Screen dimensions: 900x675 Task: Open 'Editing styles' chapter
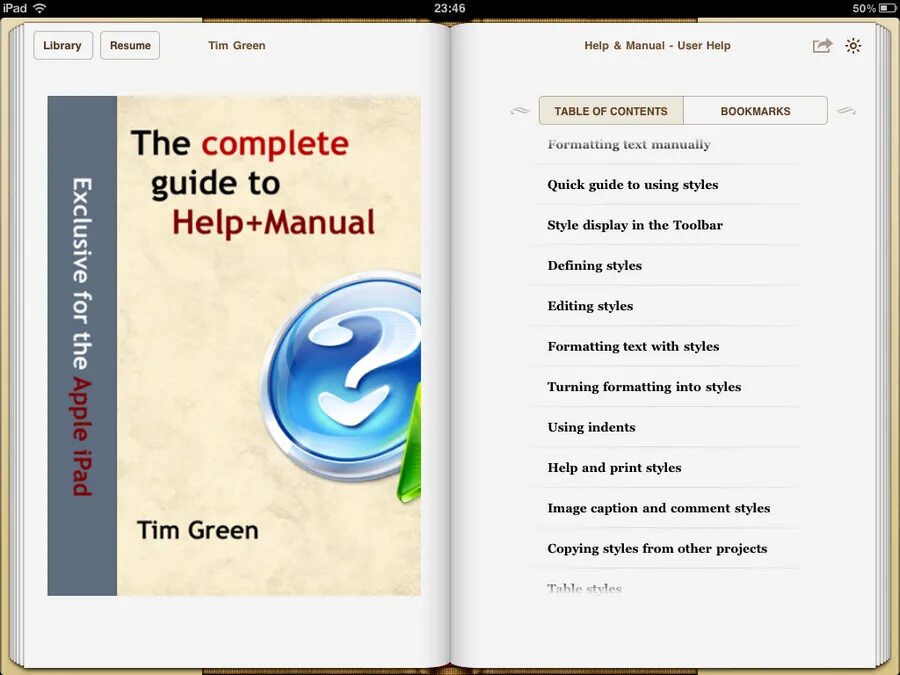(x=665, y=306)
